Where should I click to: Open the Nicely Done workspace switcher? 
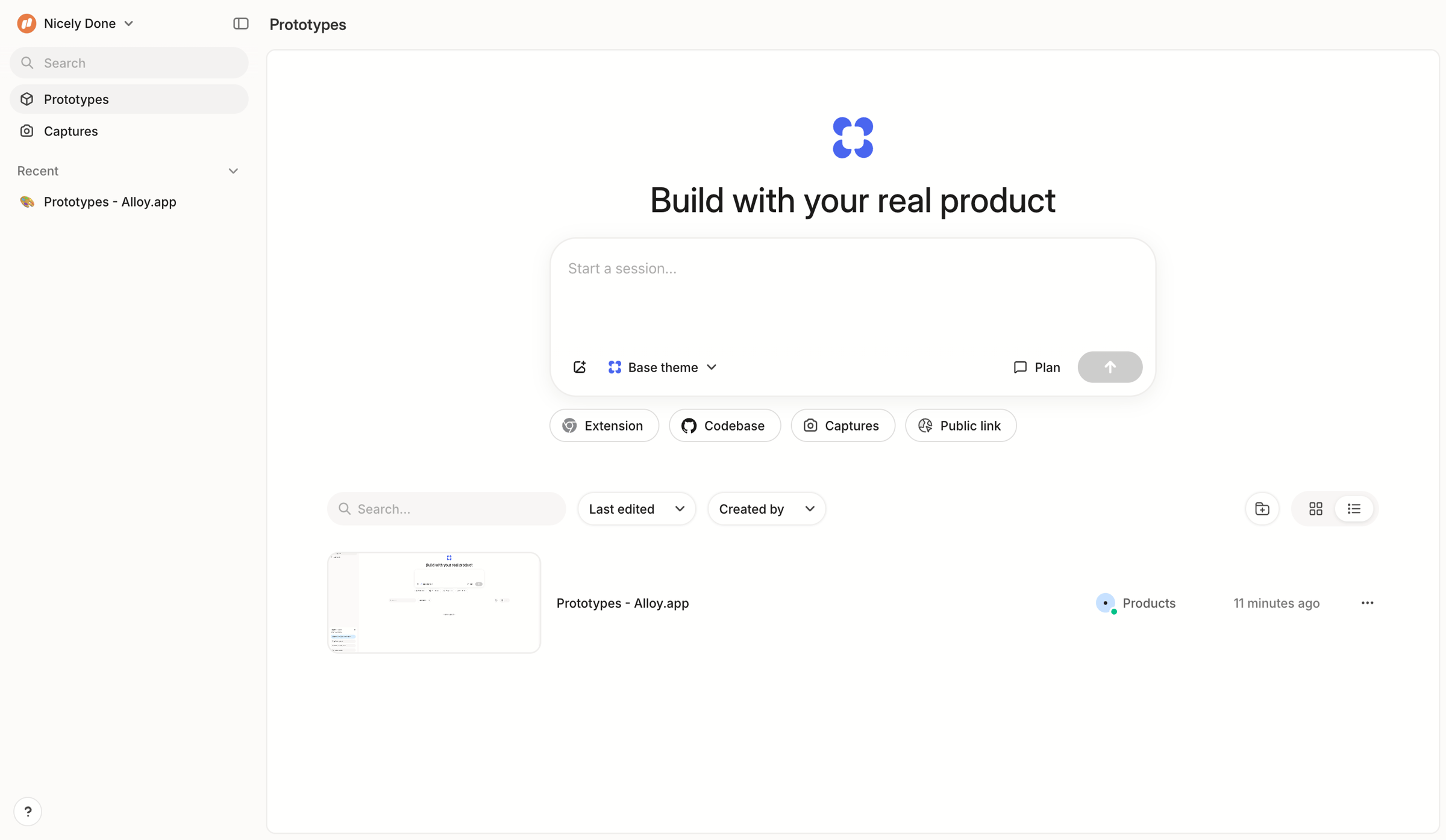(x=76, y=23)
